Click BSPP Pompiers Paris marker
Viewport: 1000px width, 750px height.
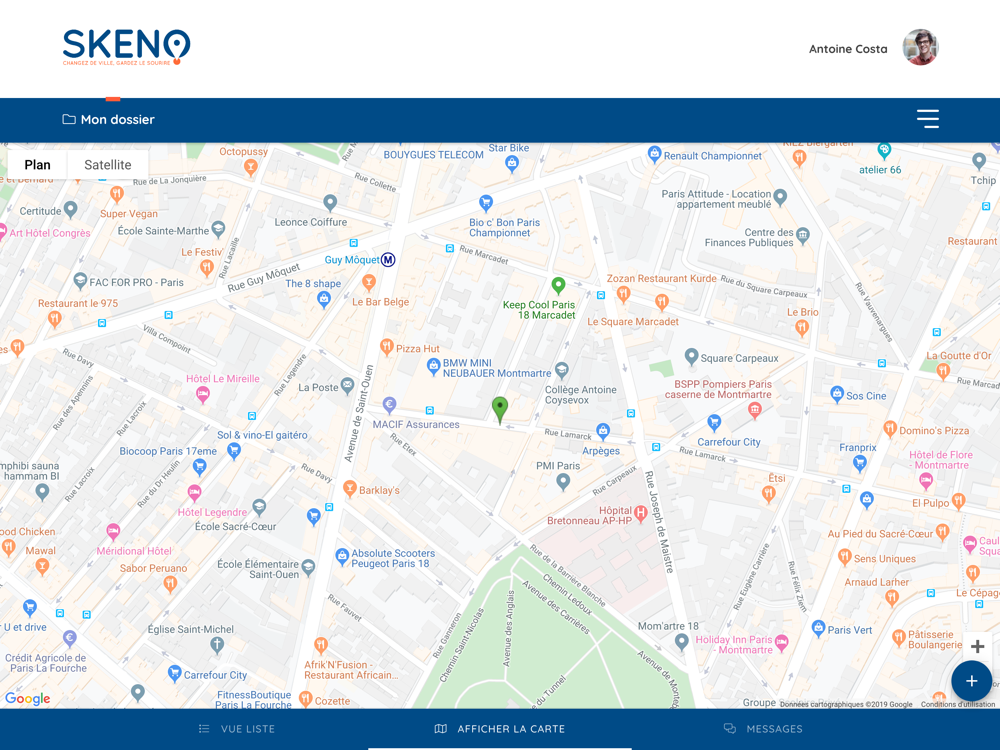tap(755, 410)
